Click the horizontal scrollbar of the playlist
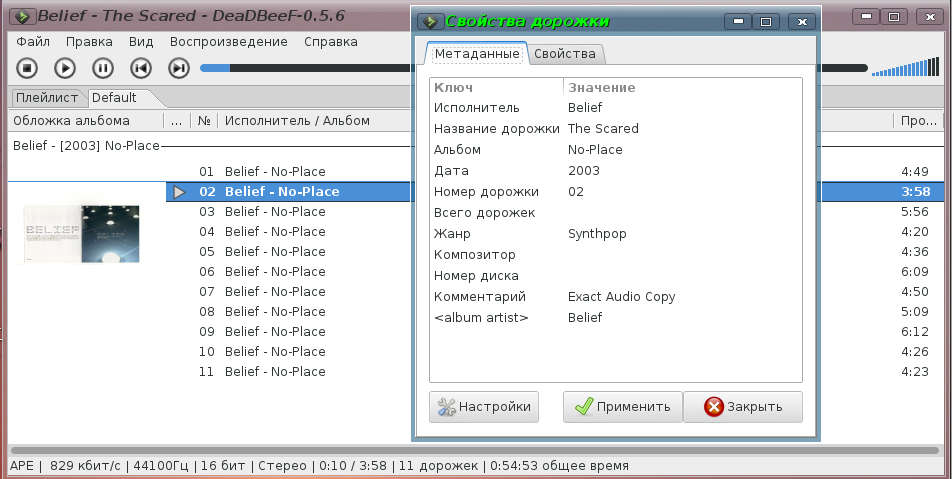This screenshot has height=479, width=952. [x=474, y=450]
